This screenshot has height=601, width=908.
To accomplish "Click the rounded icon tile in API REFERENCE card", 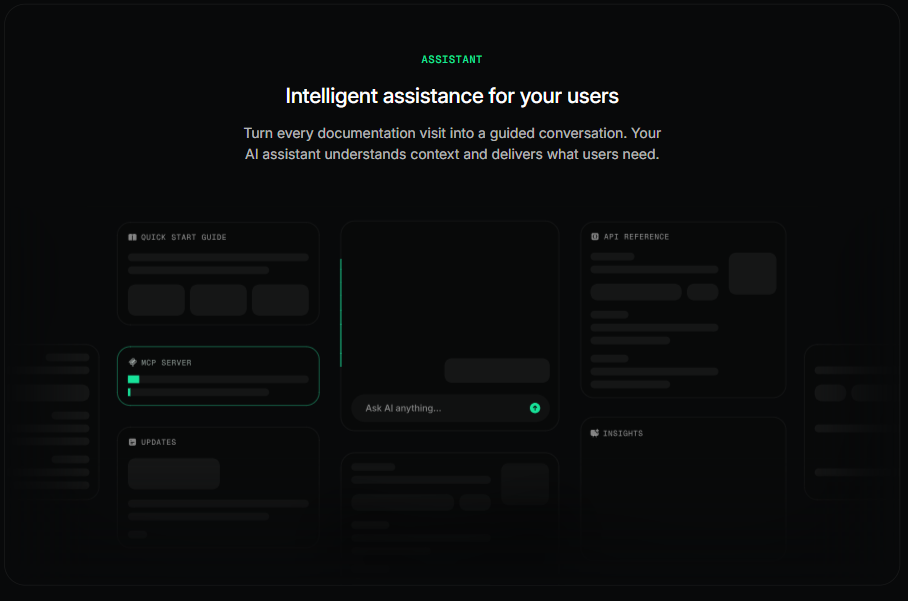I will click(x=752, y=274).
